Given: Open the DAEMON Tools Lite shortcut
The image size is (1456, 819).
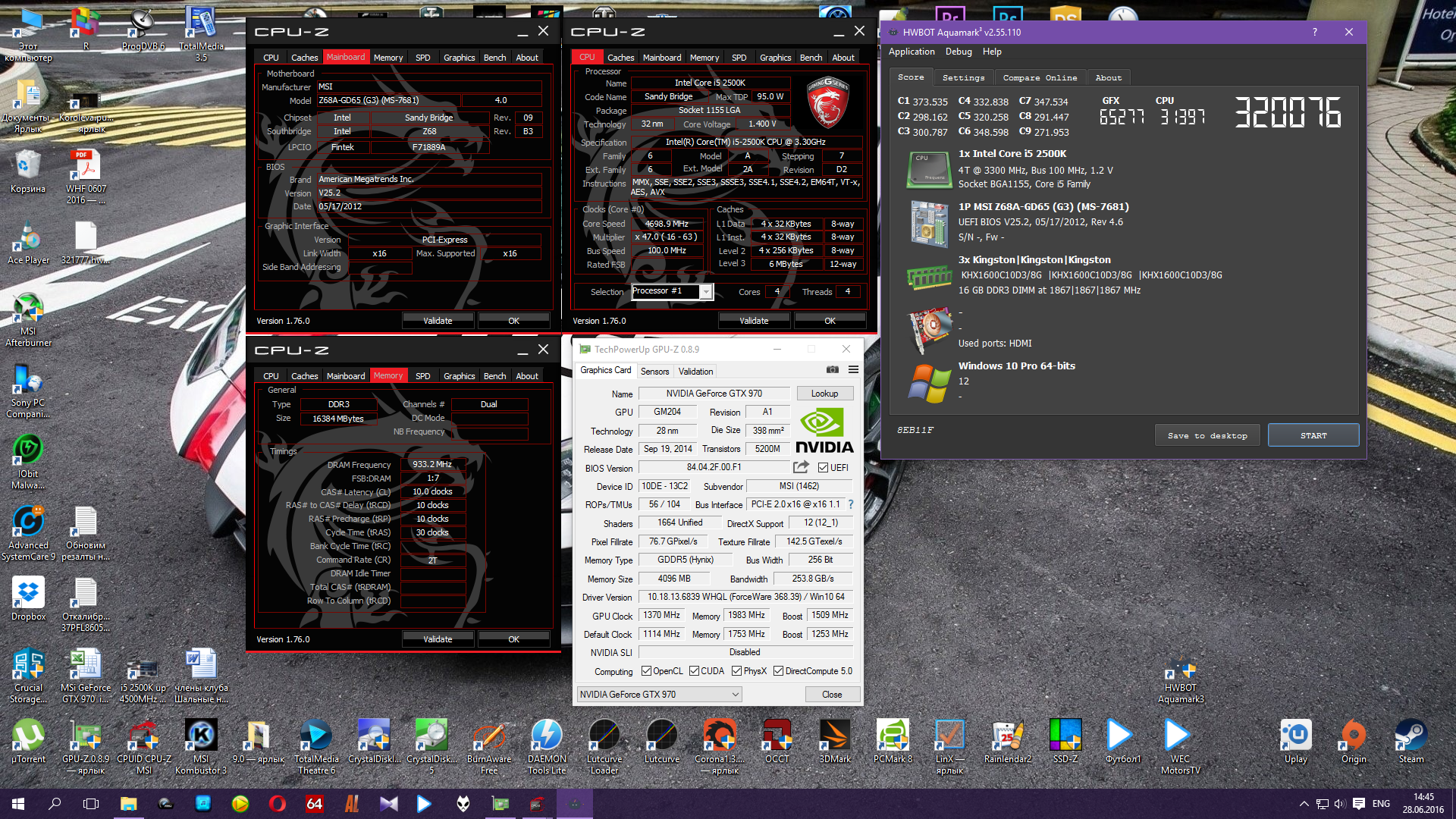Looking at the screenshot, I should point(547,746).
